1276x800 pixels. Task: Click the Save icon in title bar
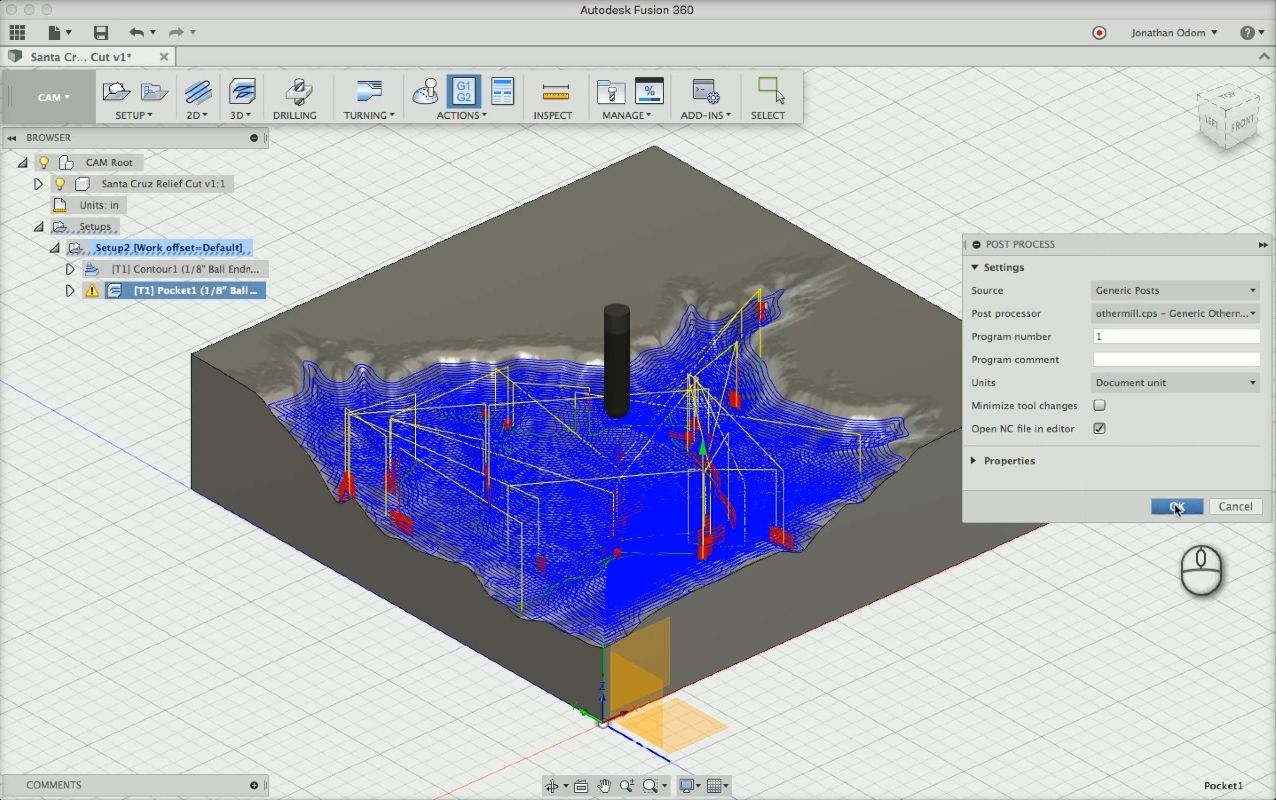[x=100, y=33]
